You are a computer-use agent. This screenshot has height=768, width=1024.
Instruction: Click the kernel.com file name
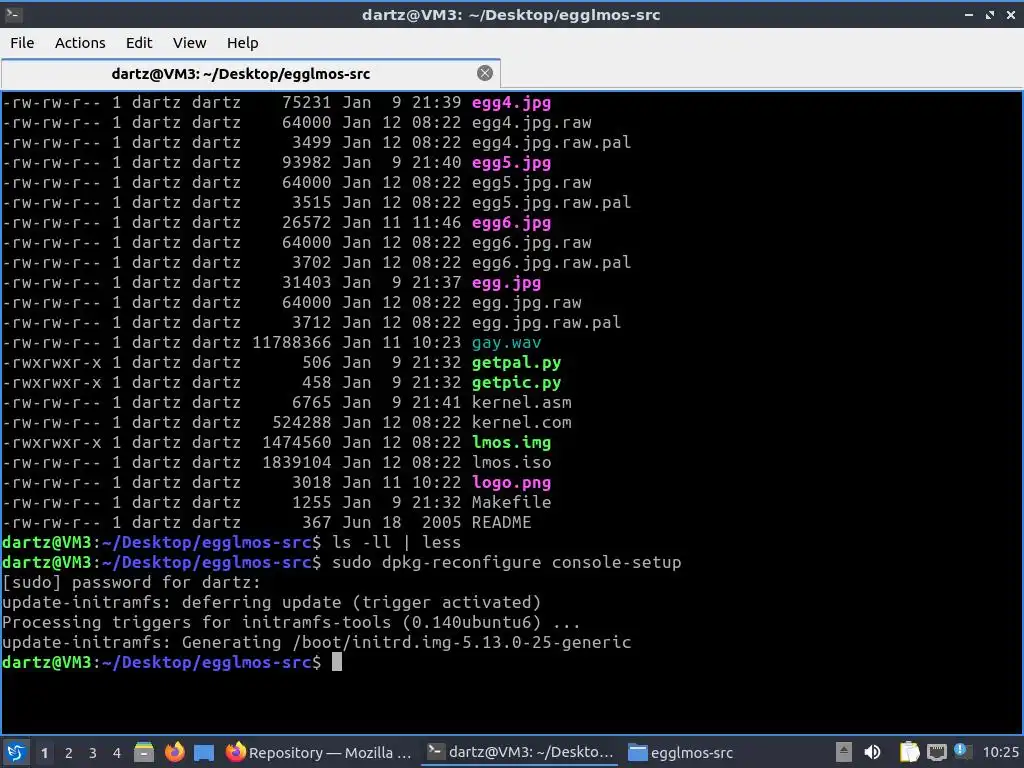point(521,423)
